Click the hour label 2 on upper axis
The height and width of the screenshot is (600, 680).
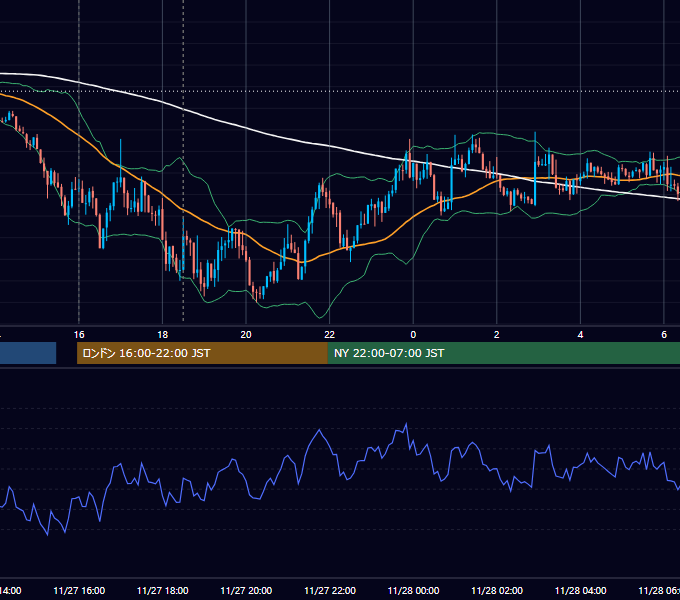coord(497,335)
